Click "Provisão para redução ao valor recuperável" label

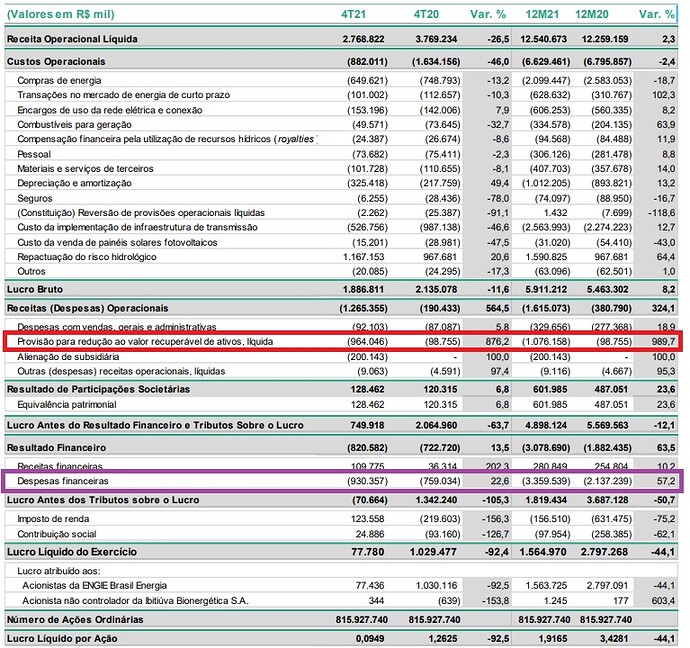click(x=145, y=342)
